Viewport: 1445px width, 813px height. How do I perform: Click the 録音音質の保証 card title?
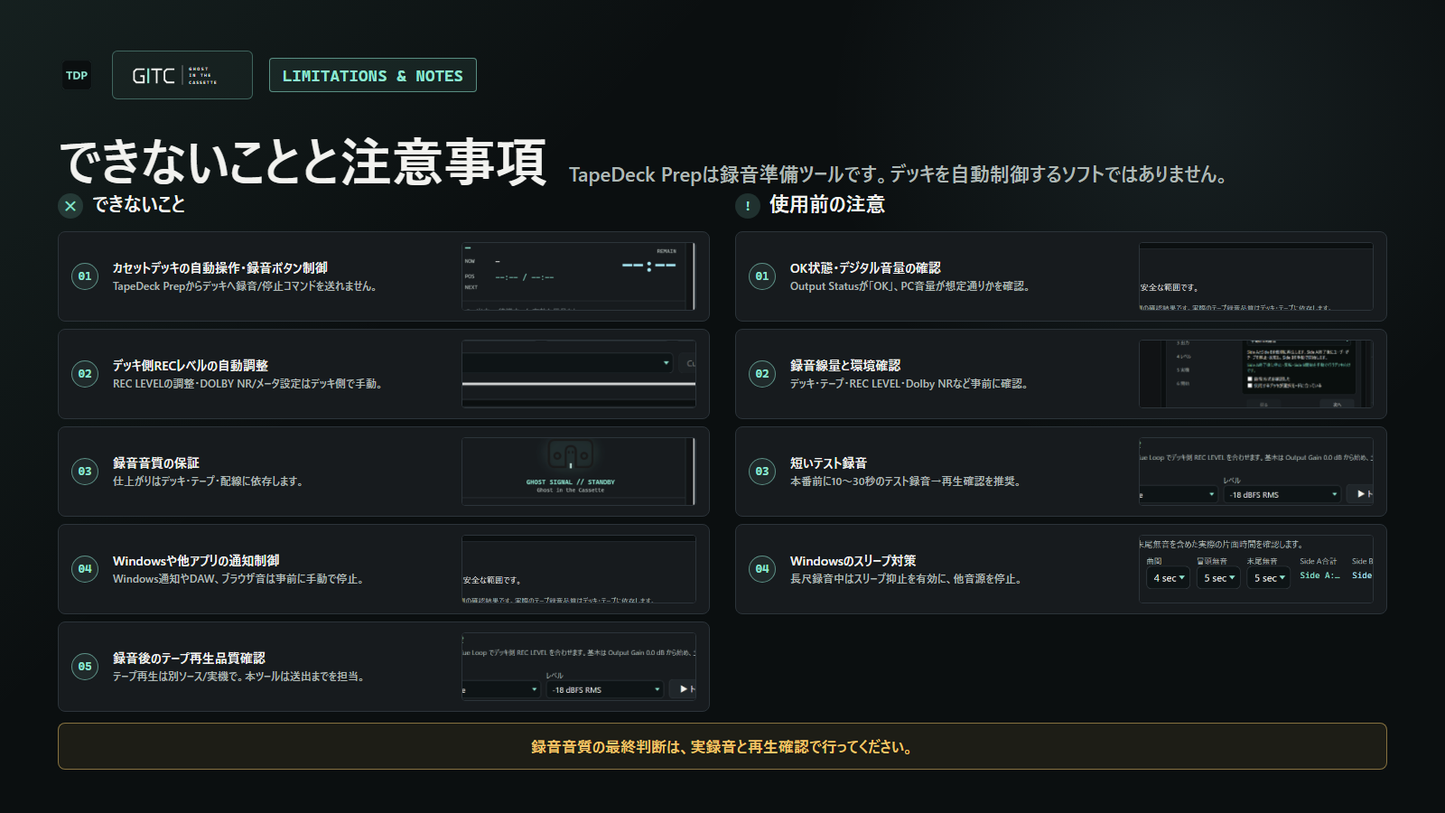click(156, 463)
